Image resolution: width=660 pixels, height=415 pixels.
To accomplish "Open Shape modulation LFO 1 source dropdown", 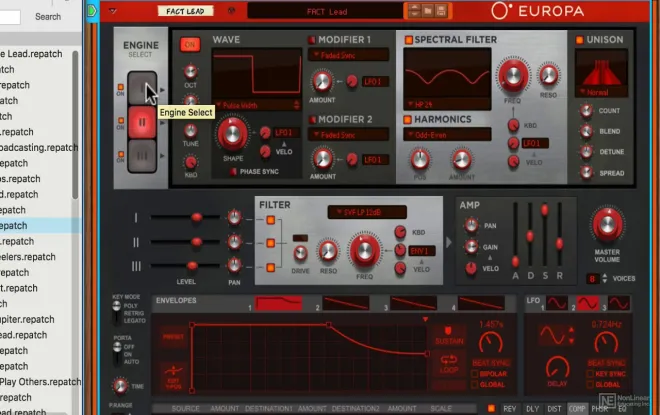I will tap(287, 133).
